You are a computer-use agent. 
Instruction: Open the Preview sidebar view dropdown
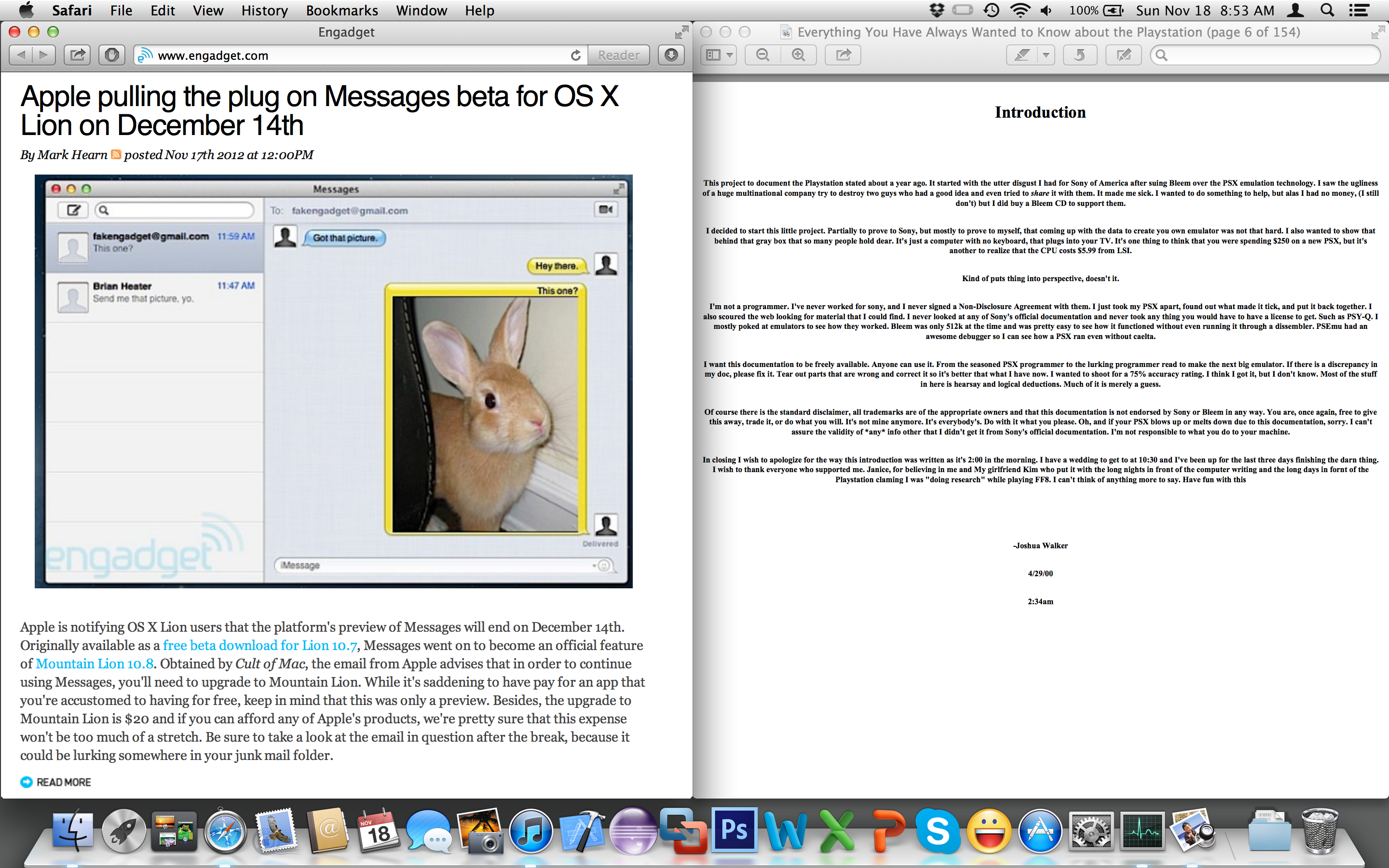tap(719, 55)
